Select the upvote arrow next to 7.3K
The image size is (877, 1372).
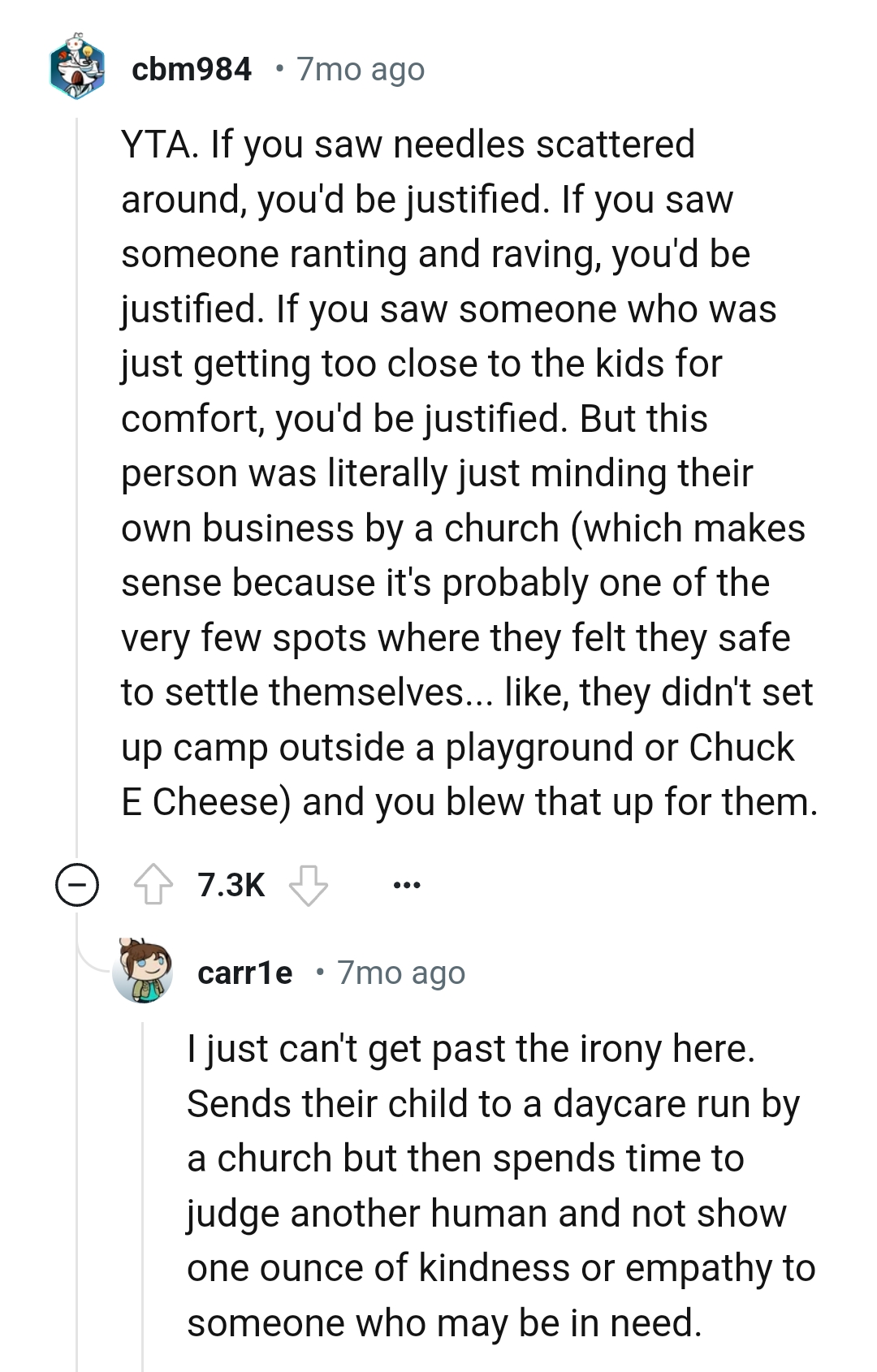click(x=152, y=886)
